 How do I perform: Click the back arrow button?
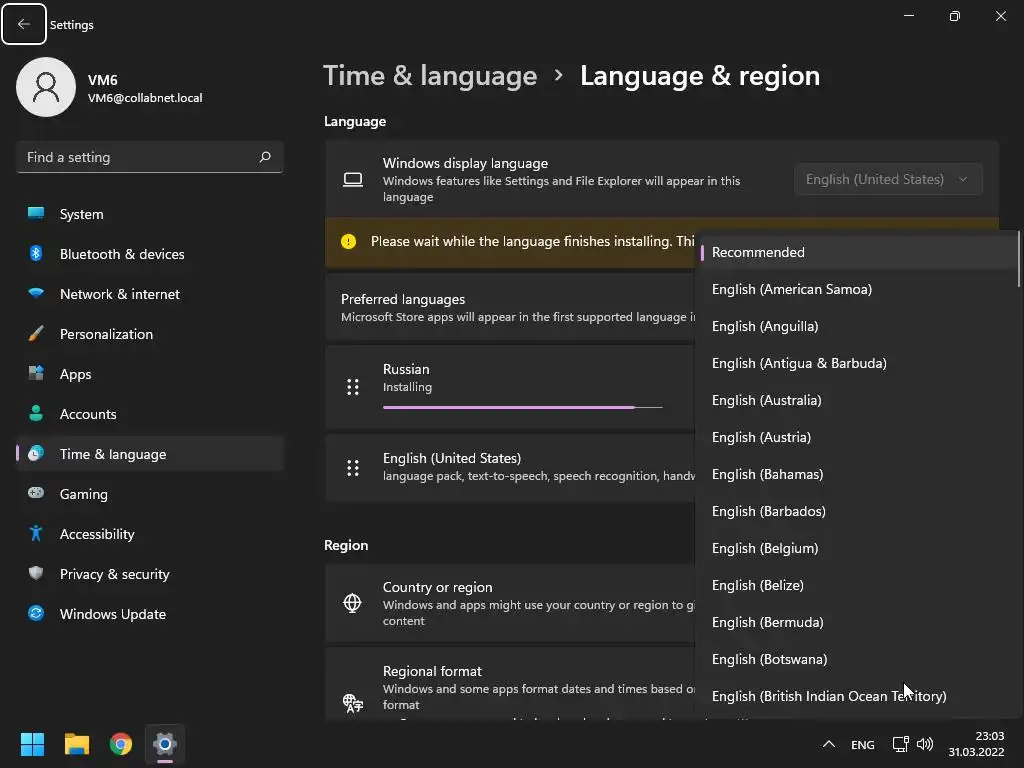[24, 25]
